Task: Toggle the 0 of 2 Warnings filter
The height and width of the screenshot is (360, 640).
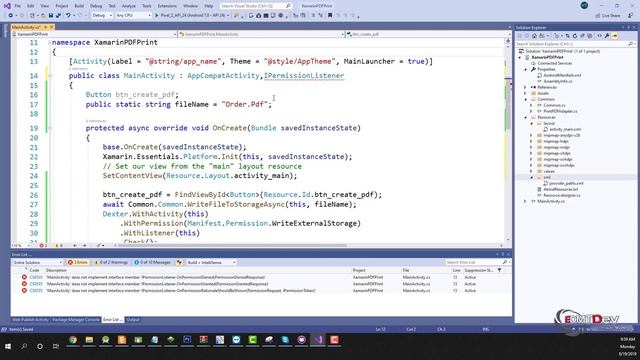Action: point(111,262)
